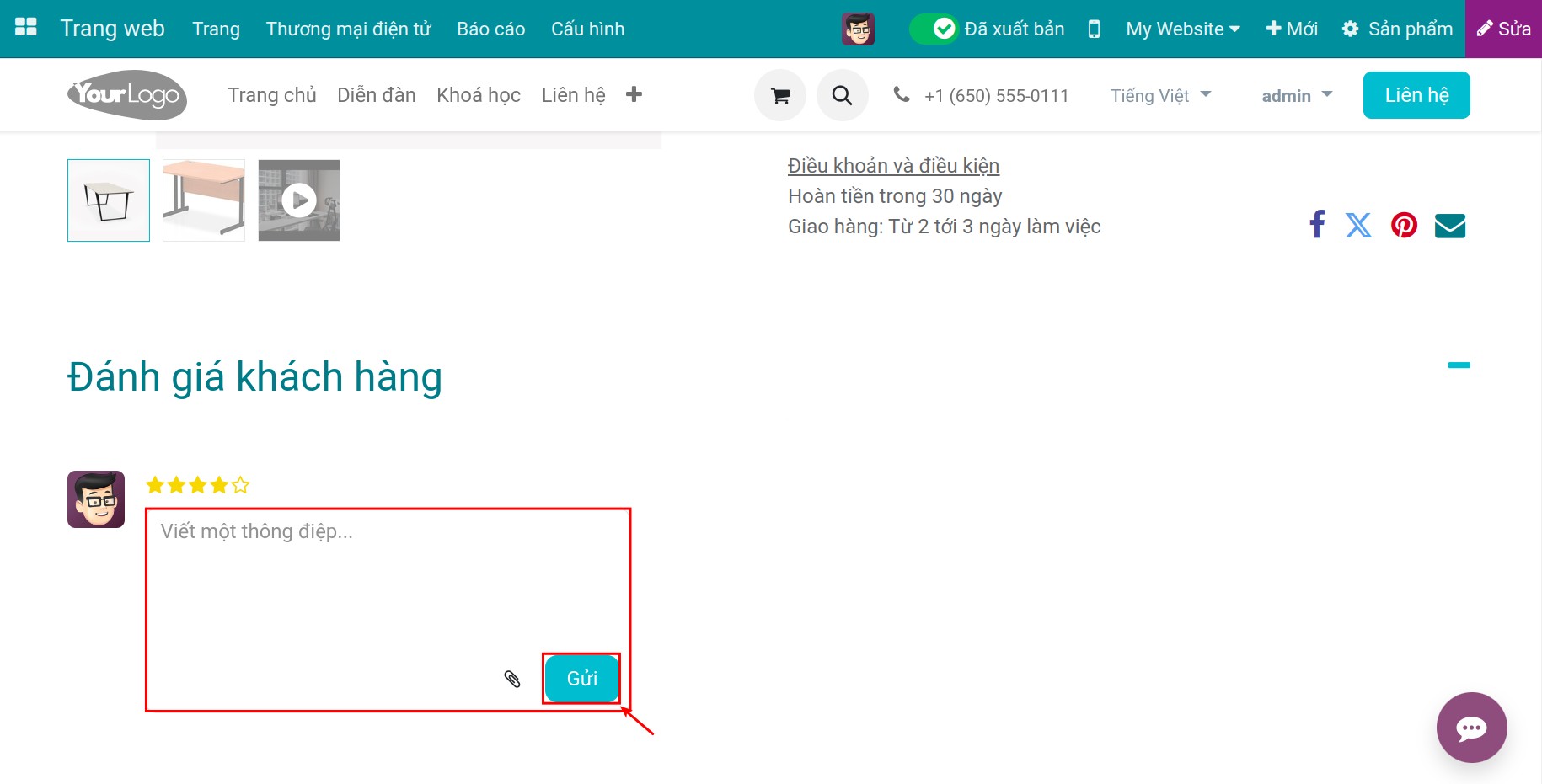Viewport: 1542px width, 784px height.
Task: Click the teal Liên hệ button
Action: pyautogui.click(x=1416, y=95)
